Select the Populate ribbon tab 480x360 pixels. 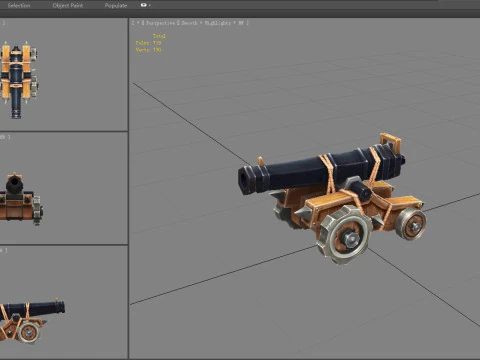coord(116,6)
